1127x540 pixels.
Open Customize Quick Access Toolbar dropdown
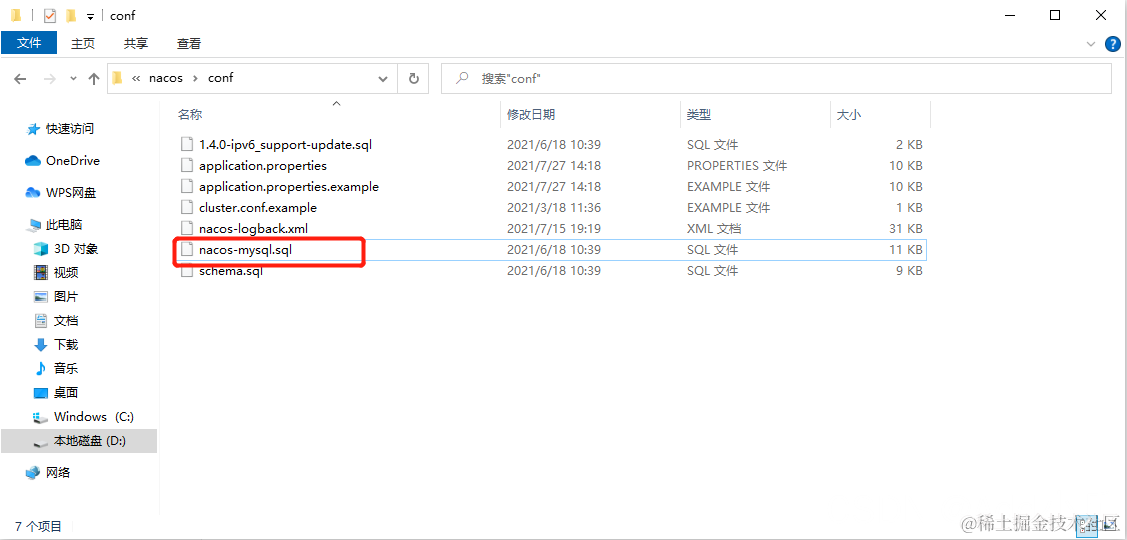pyautogui.click(x=90, y=16)
